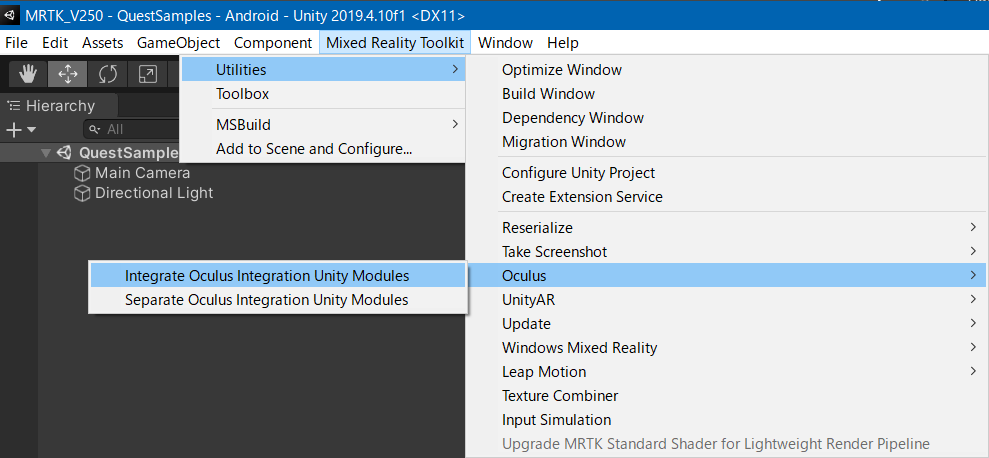Select Input Simulation menu entry
Viewport: 989px width, 458px height.
556,419
